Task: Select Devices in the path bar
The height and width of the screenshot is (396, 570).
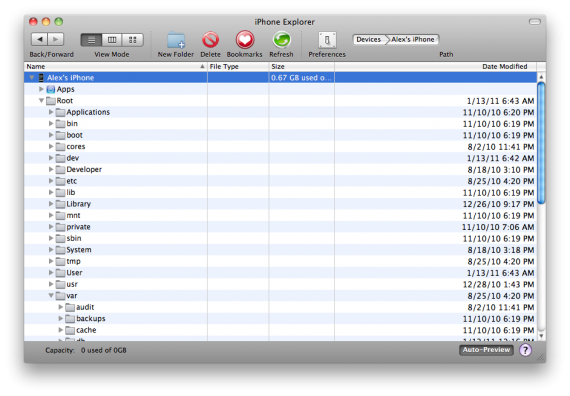Action: point(368,39)
